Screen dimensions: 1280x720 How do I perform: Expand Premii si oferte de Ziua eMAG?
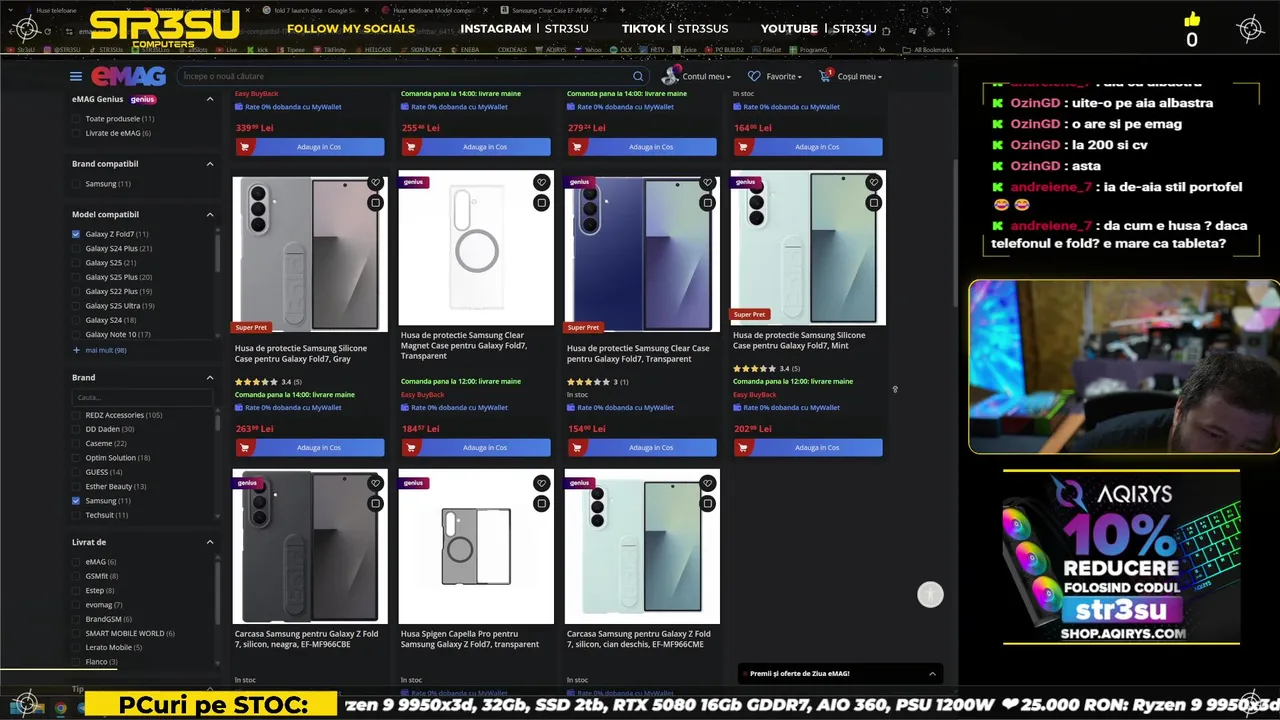click(841, 674)
